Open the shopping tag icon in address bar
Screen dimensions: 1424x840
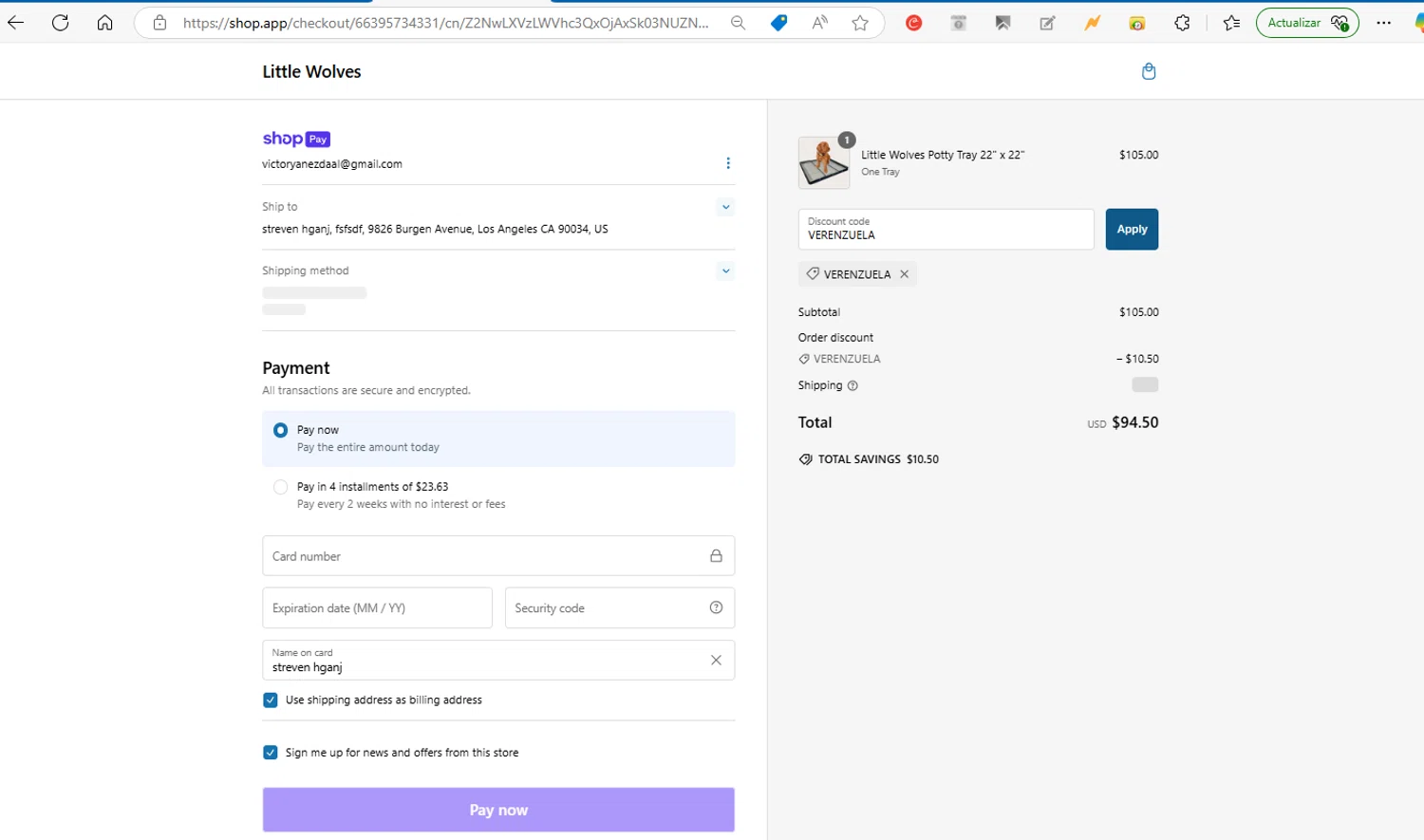coord(778,23)
